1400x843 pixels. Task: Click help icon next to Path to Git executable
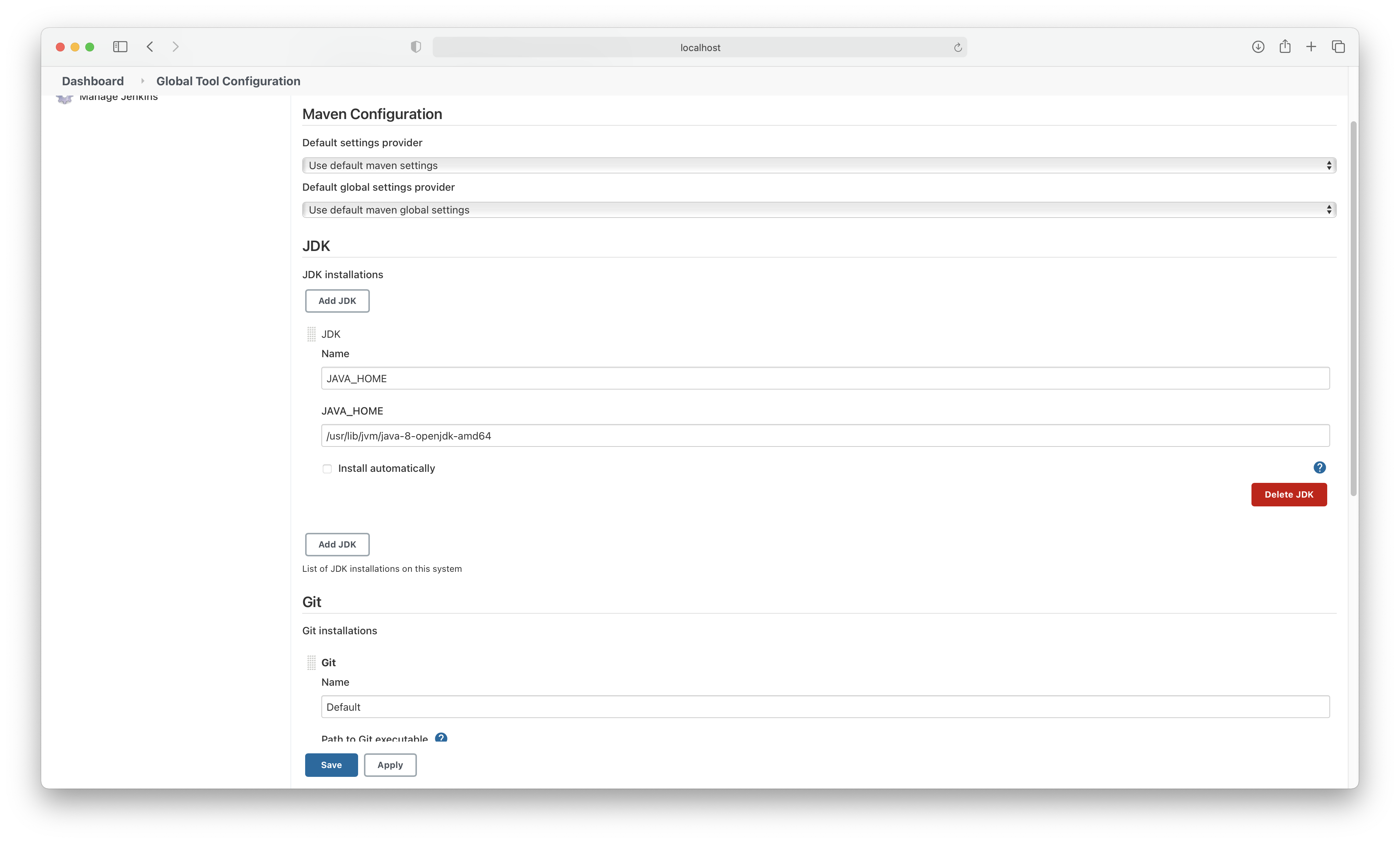point(441,737)
